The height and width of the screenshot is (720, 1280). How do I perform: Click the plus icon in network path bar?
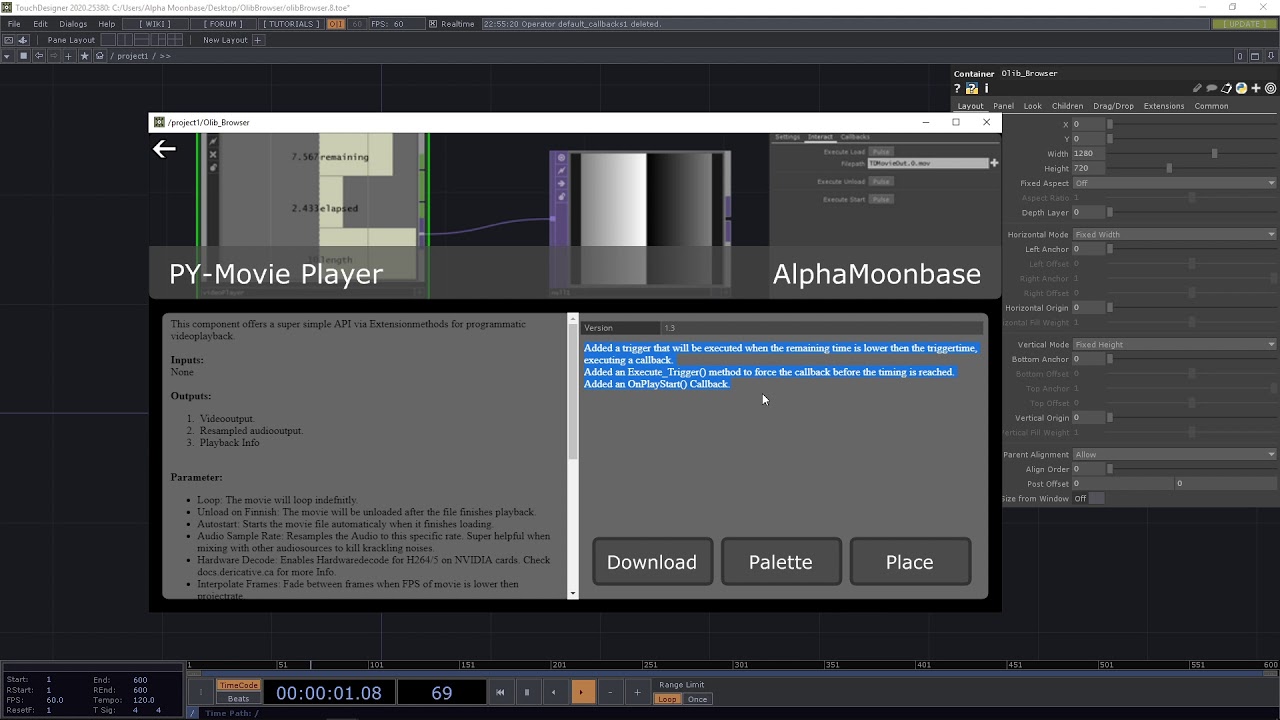pos(68,56)
